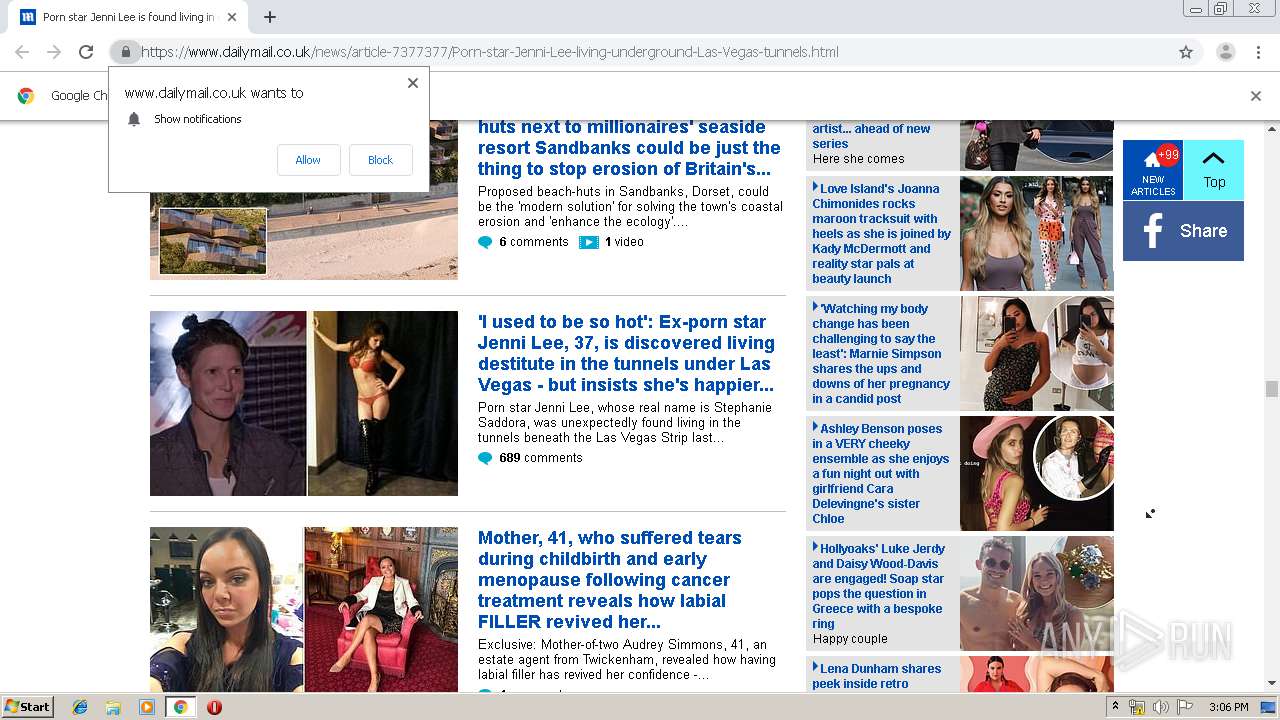Close the notification permission popup
1280x720 pixels.
coord(412,83)
